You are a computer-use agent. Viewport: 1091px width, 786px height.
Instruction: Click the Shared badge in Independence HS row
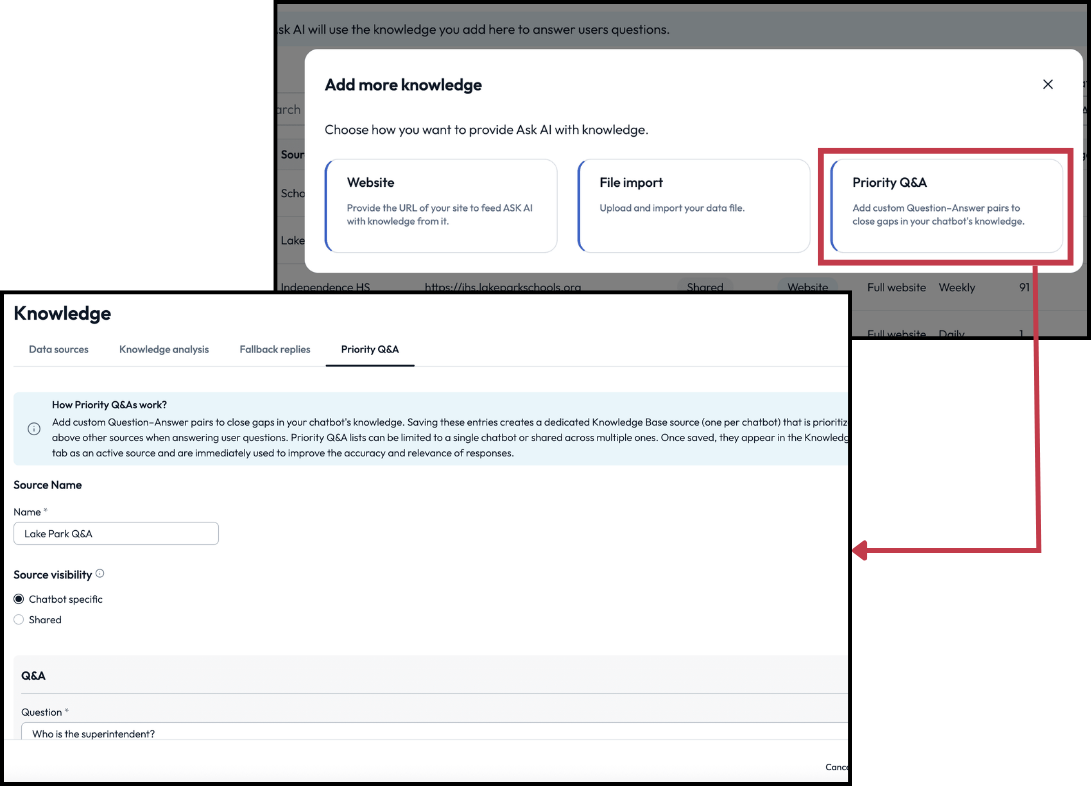click(705, 287)
